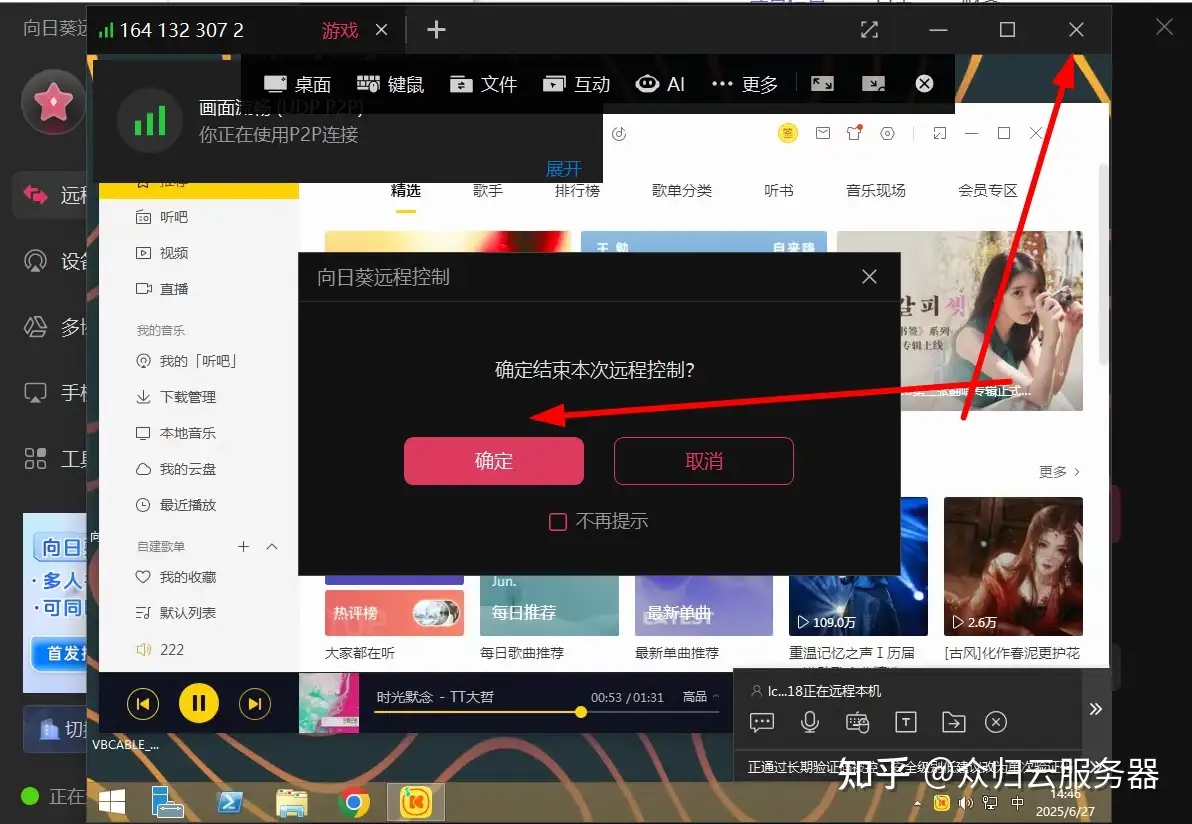The height and width of the screenshot is (824, 1192).
Task: Check the 不再提示 don't remind again box
Action: [x=558, y=521]
